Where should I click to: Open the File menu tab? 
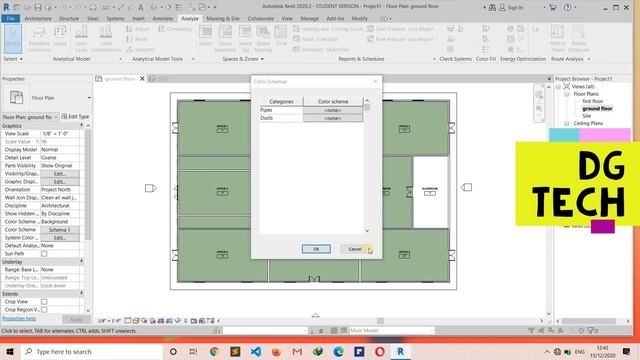click(11, 19)
